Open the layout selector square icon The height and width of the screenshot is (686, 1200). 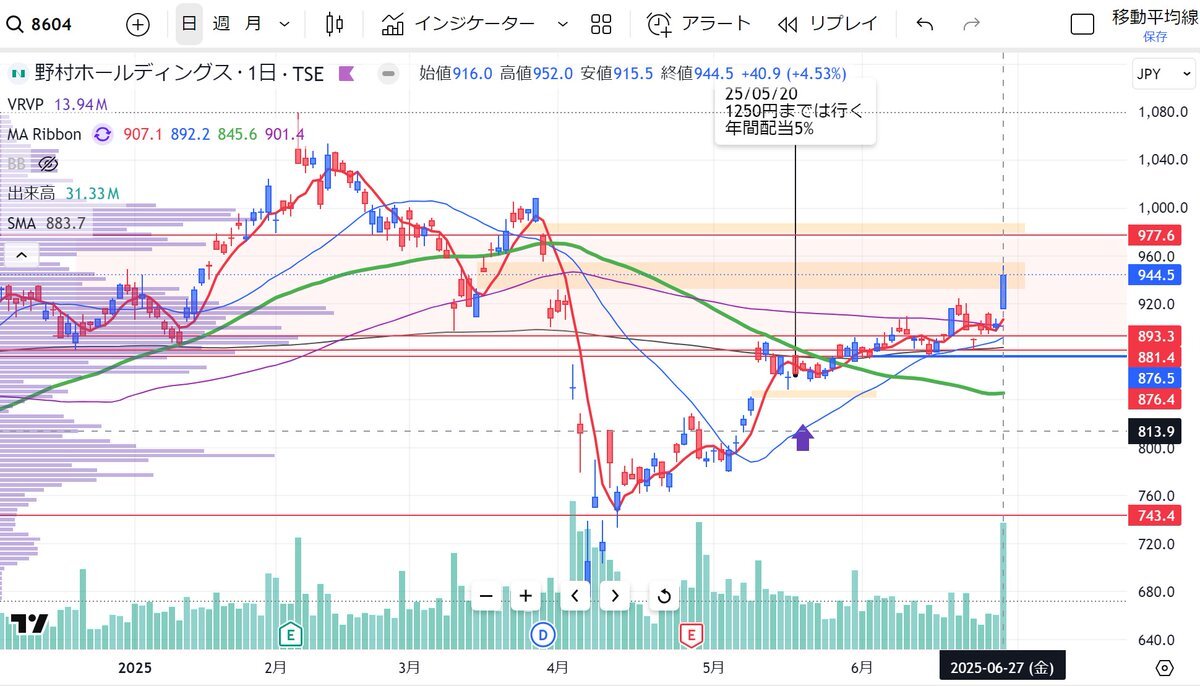point(1082,24)
